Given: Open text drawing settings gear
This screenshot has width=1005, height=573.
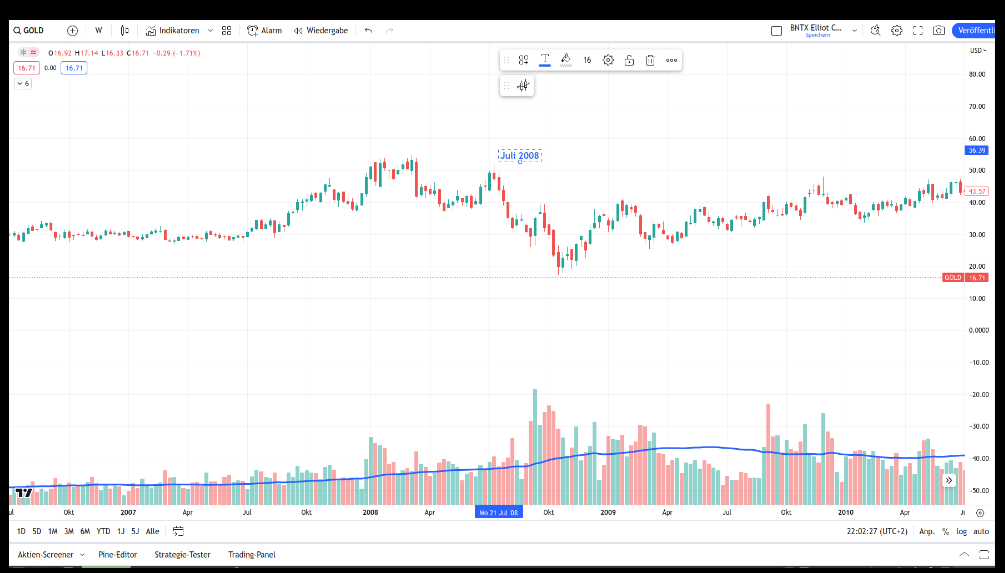Looking at the screenshot, I should click(x=608, y=60).
